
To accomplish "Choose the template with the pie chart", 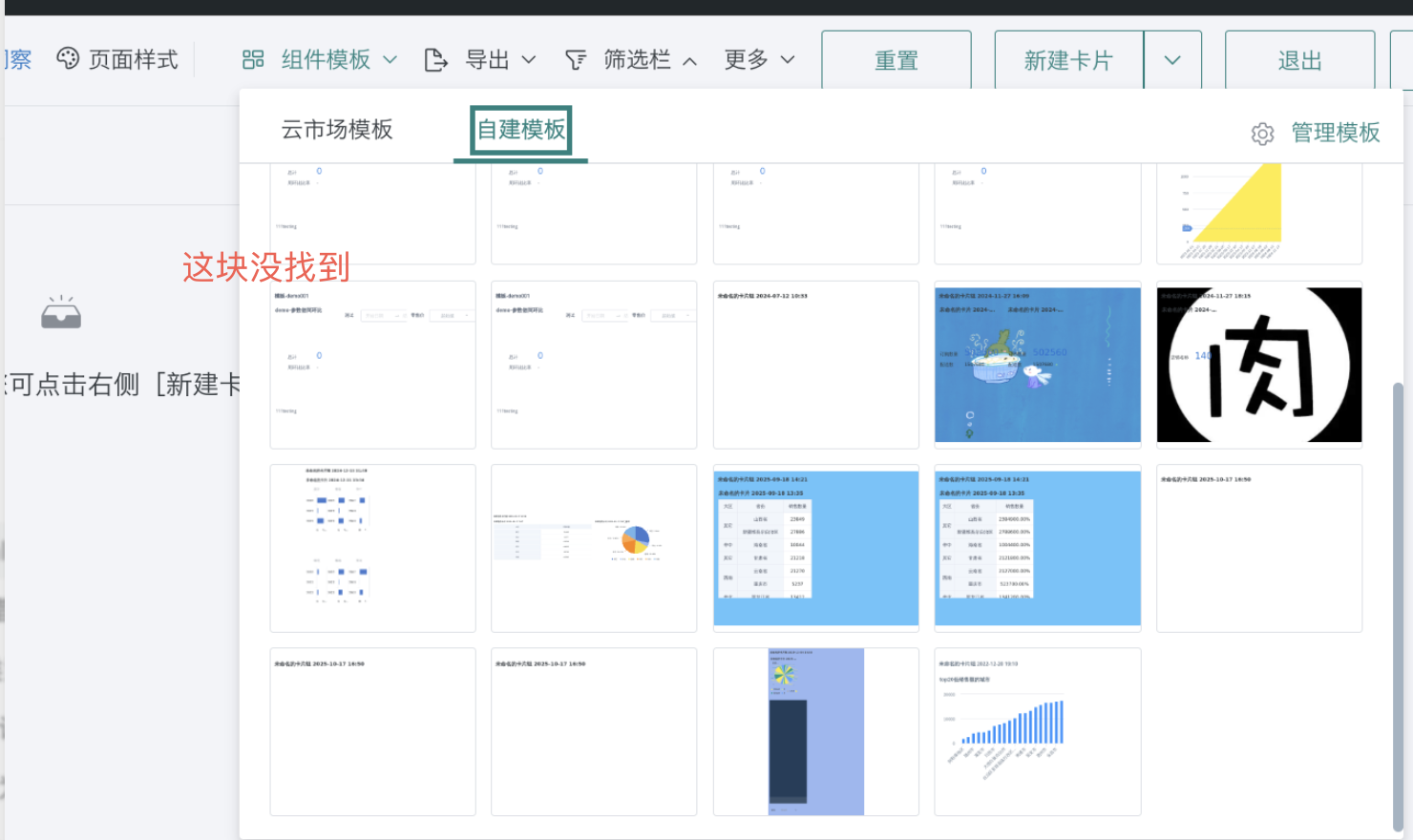I will tap(594, 548).
